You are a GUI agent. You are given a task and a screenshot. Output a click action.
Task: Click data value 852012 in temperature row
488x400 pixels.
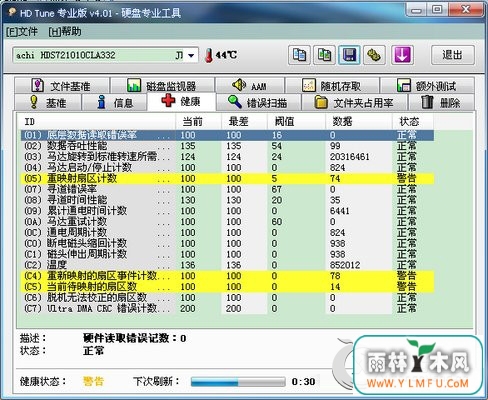pyautogui.click(x=345, y=265)
